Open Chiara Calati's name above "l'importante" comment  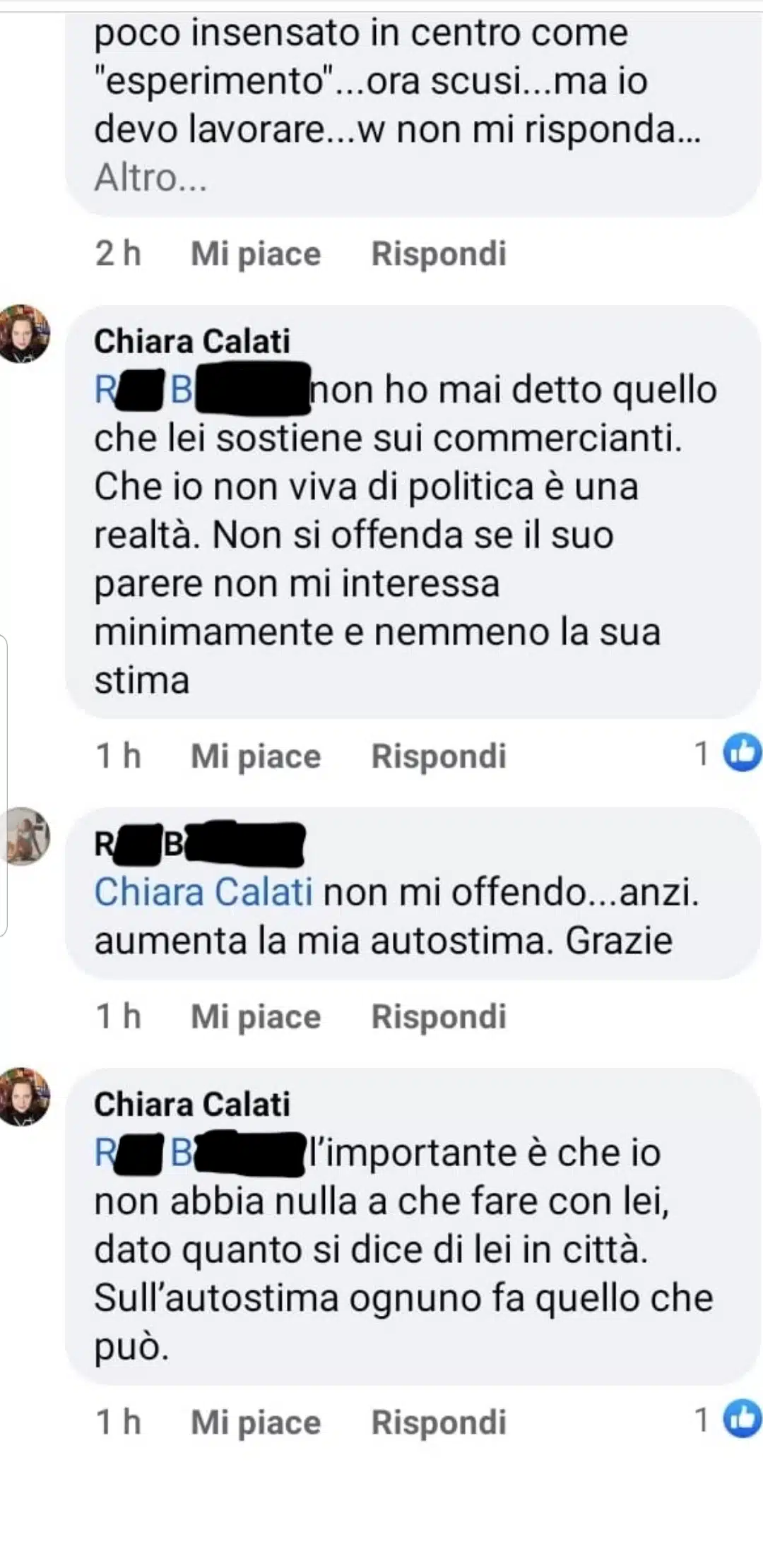(192, 1104)
